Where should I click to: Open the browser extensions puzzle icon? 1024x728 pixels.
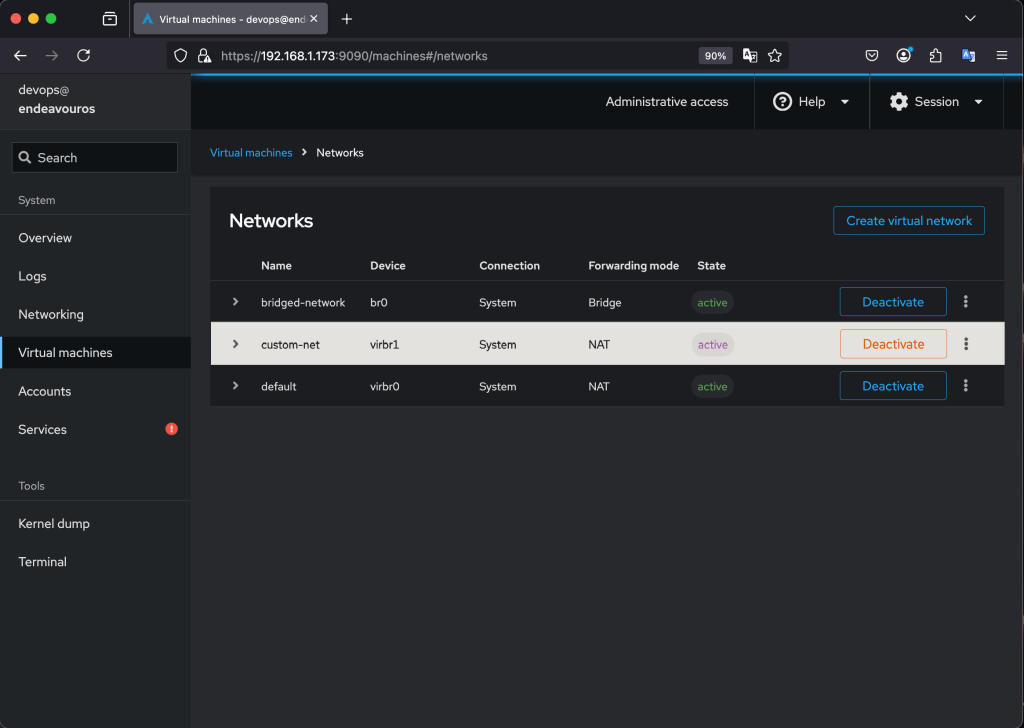click(936, 56)
